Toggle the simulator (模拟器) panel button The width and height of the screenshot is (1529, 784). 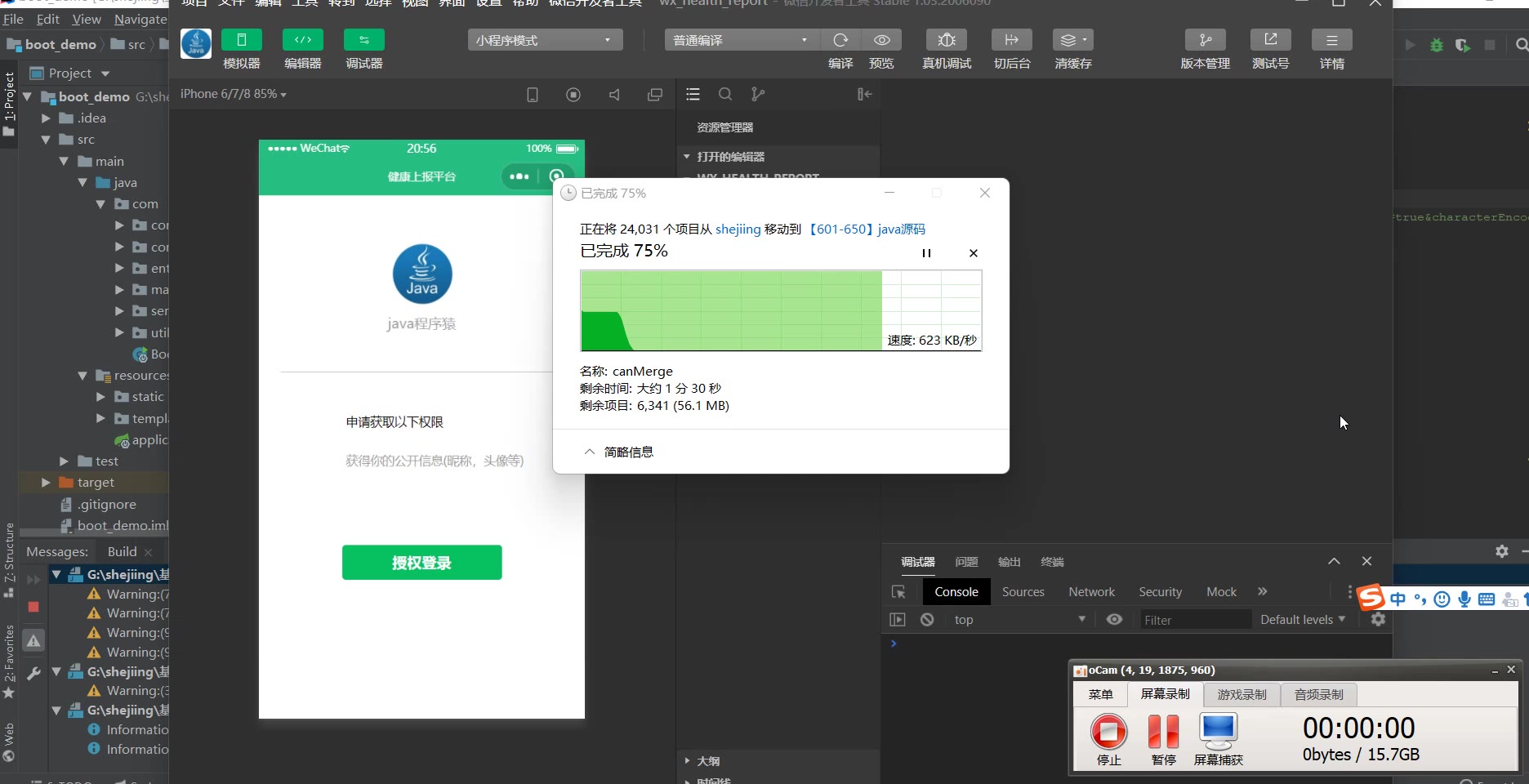click(x=241, y=40)
